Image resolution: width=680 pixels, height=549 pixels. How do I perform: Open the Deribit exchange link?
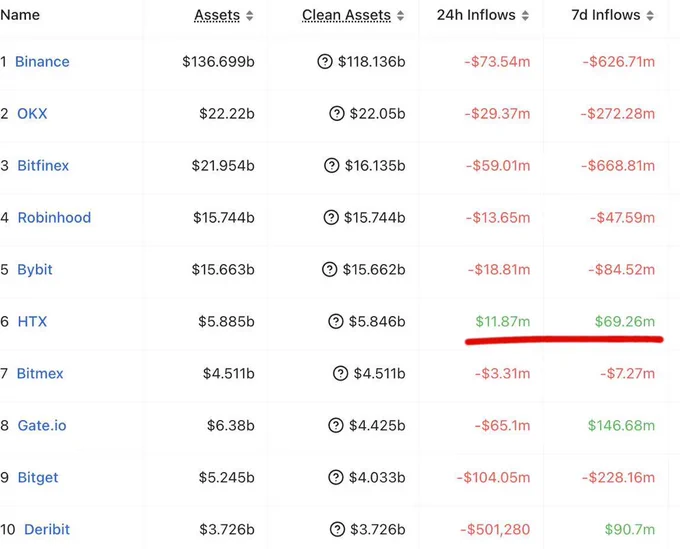pos(47,529)
